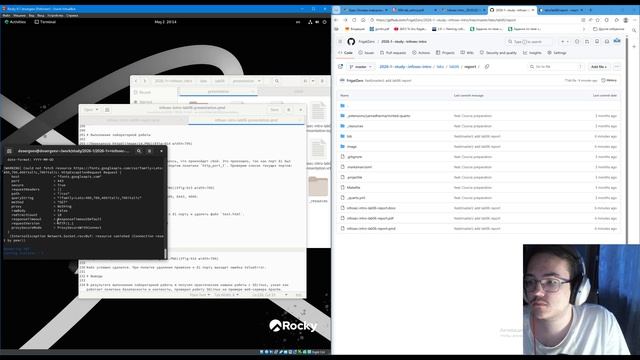Open the Settings tab on GitHub
The image size is (640, 360).
557,53
